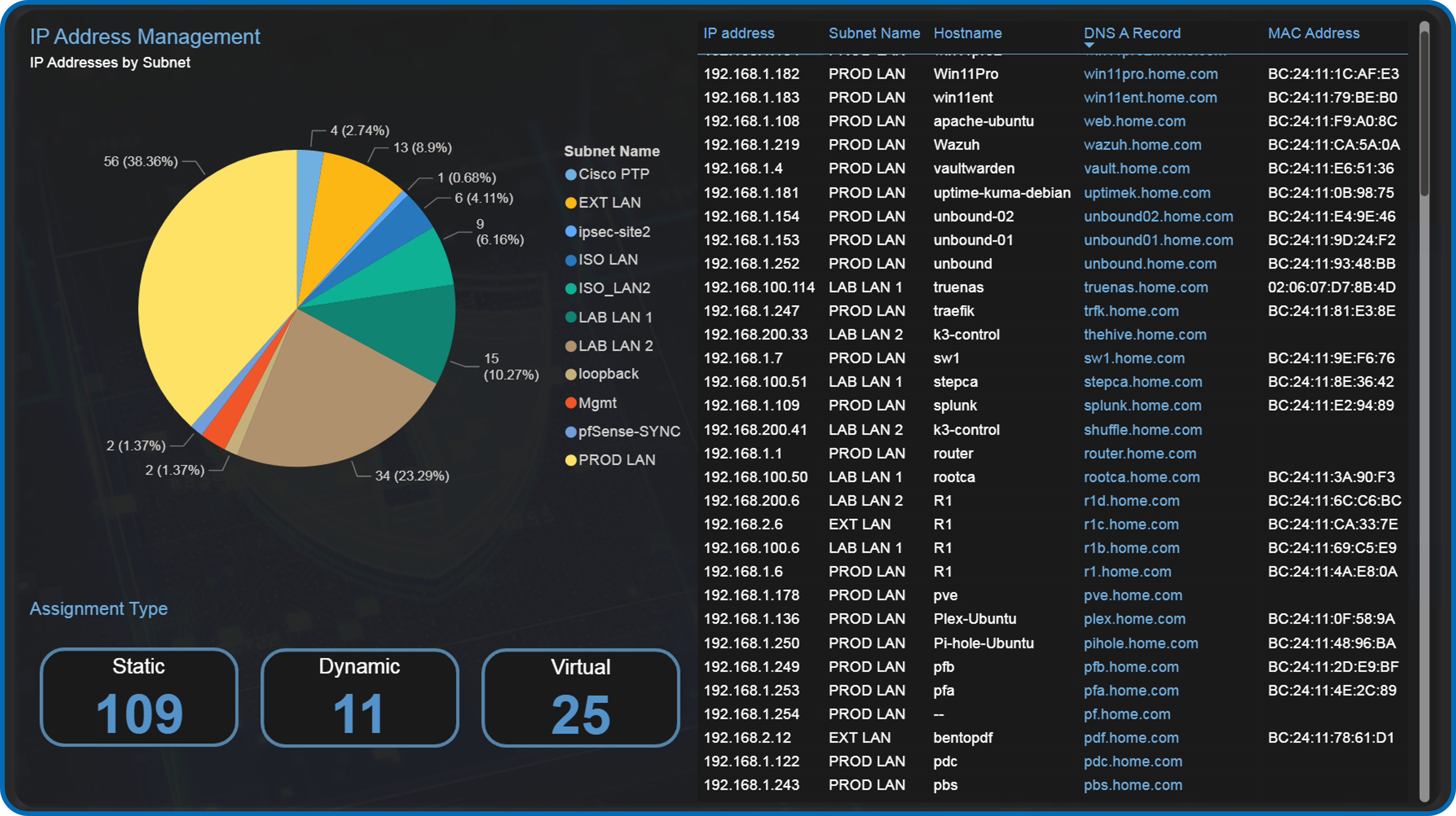
Task: Click the Mgmt red legend dot
Action: (x=571, y=403)
